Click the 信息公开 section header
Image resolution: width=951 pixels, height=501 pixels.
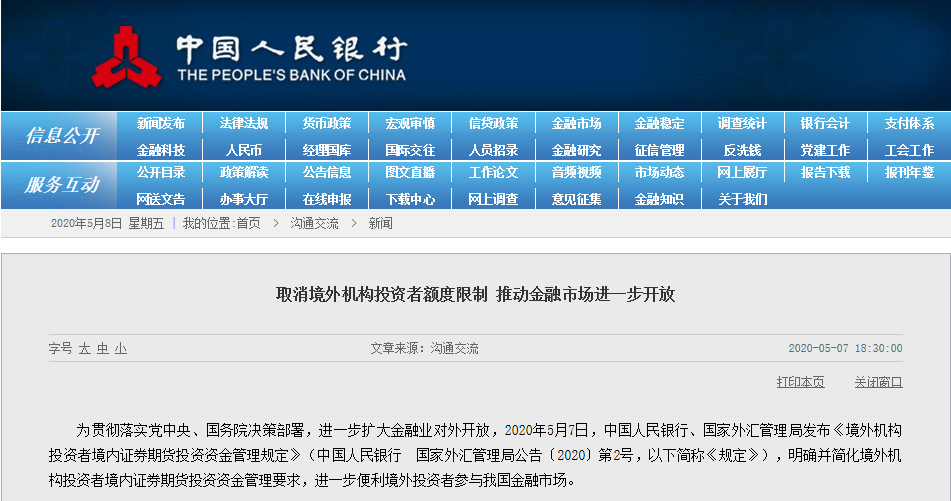[62, 136]
